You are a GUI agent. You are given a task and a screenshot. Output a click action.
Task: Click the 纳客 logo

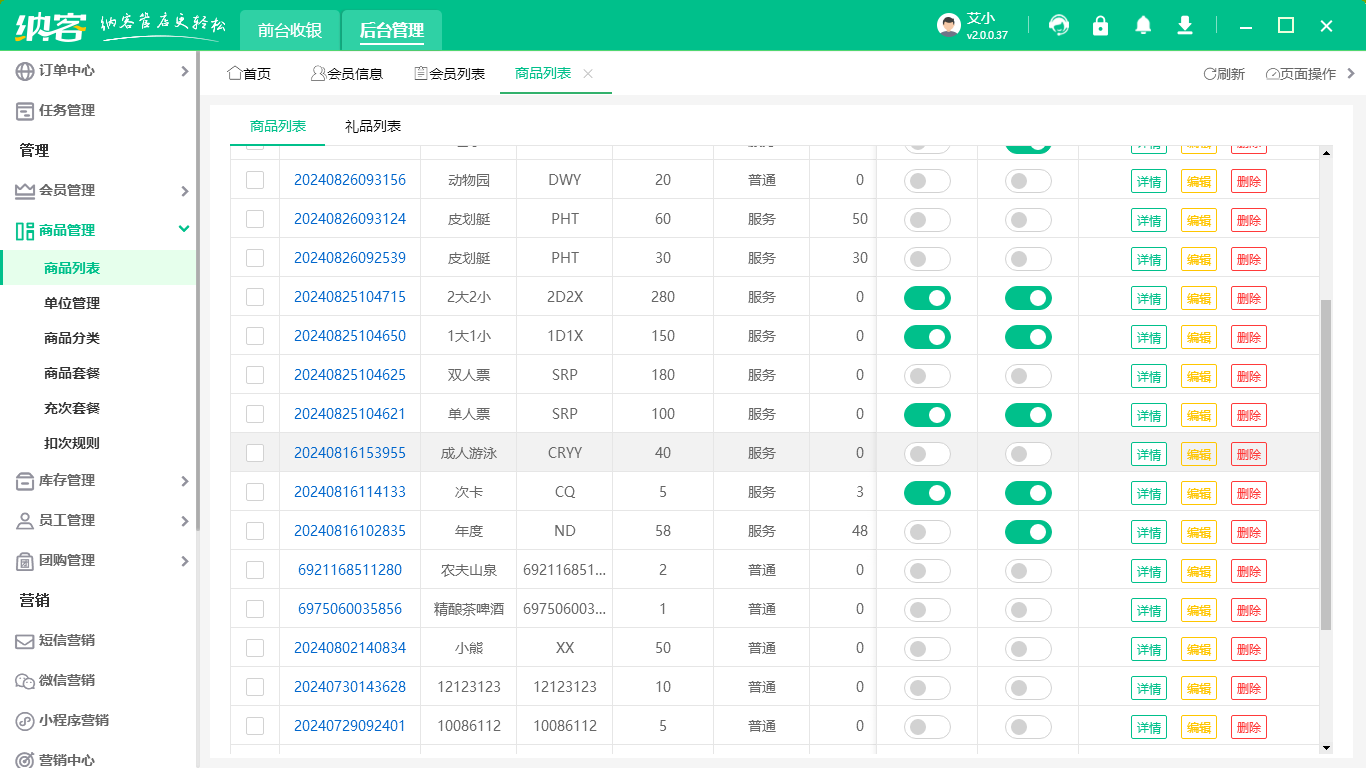[x=51, y=25]
